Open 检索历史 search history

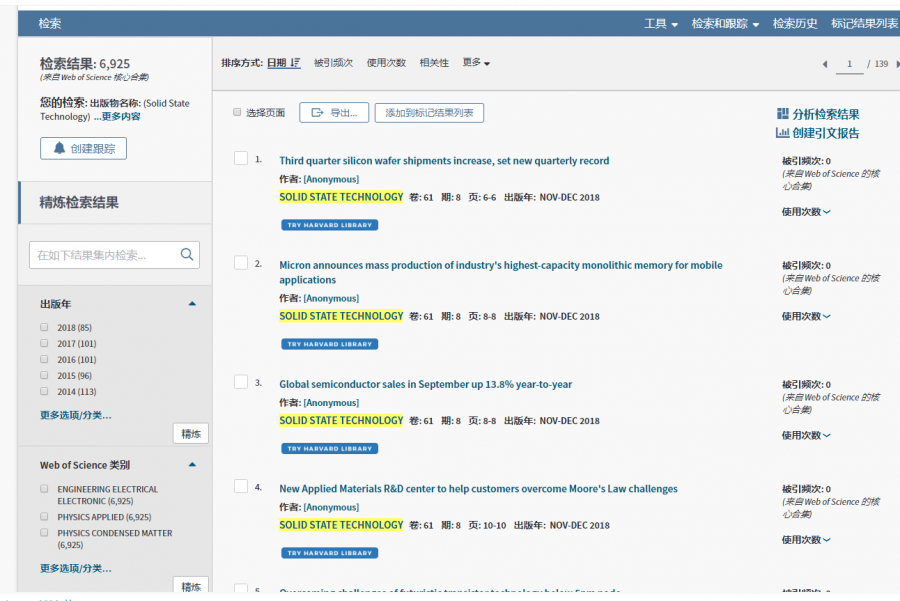click(x=795, y=24)
